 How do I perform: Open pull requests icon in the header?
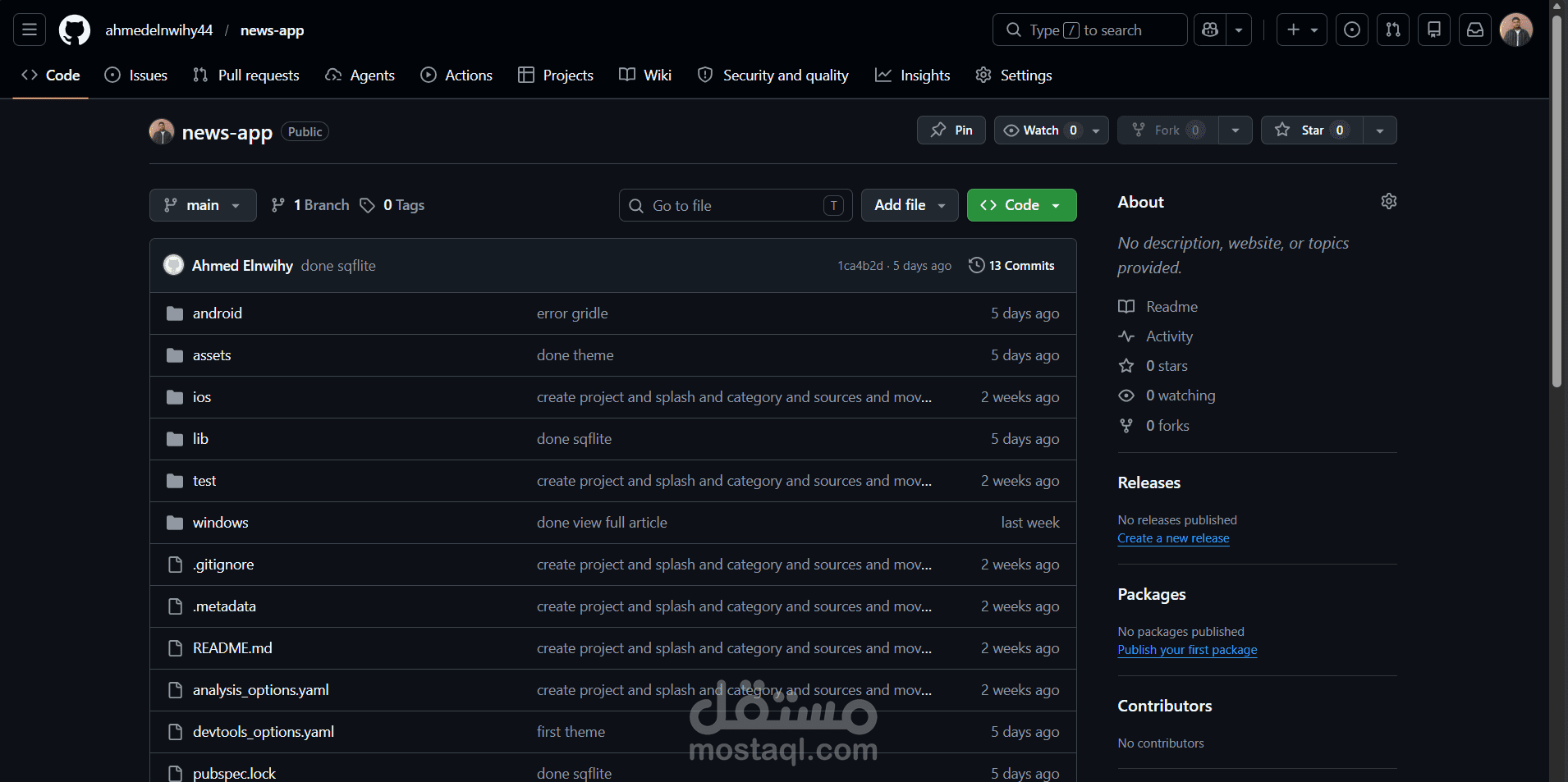point(1393,30)
